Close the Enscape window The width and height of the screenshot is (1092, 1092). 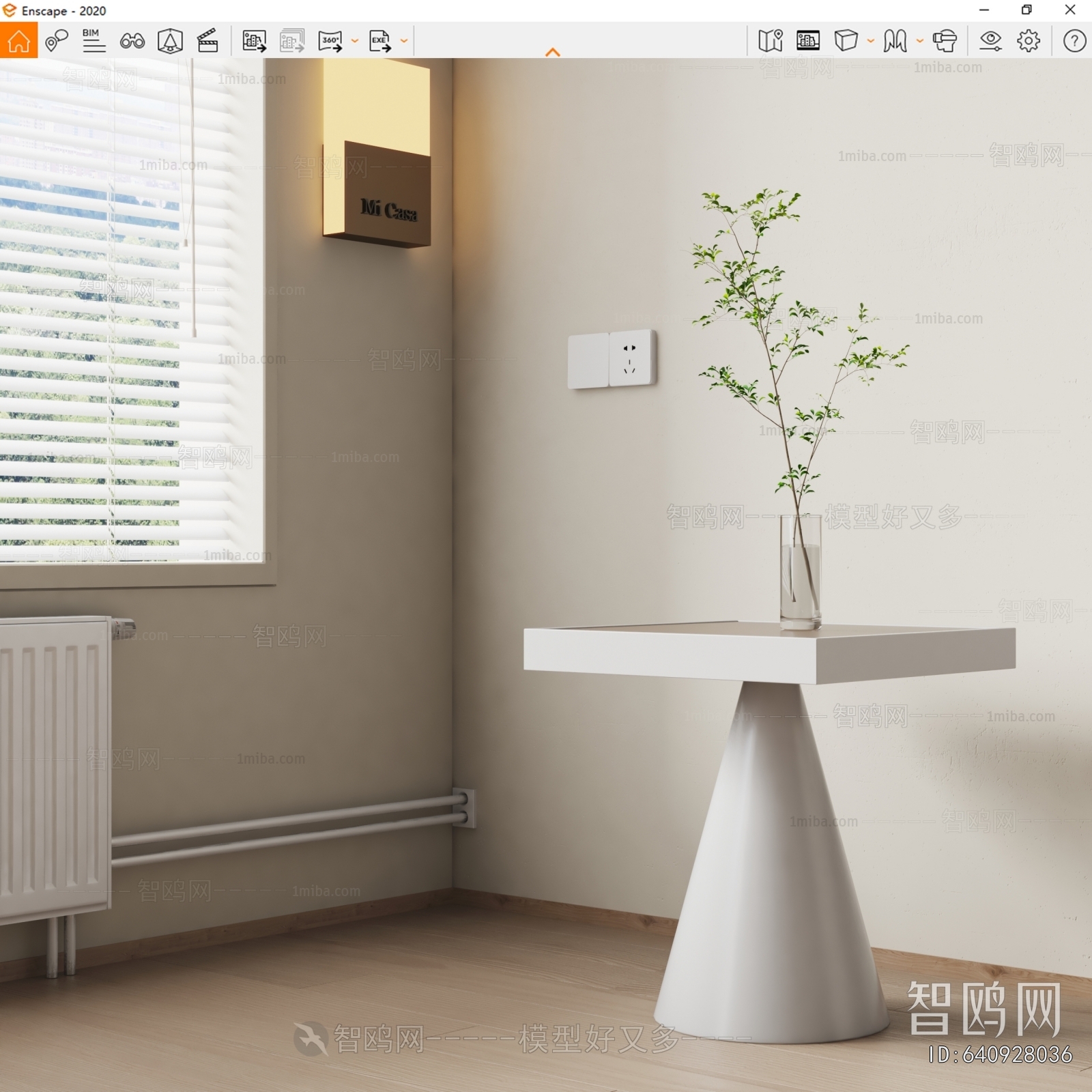point(1070,10)
